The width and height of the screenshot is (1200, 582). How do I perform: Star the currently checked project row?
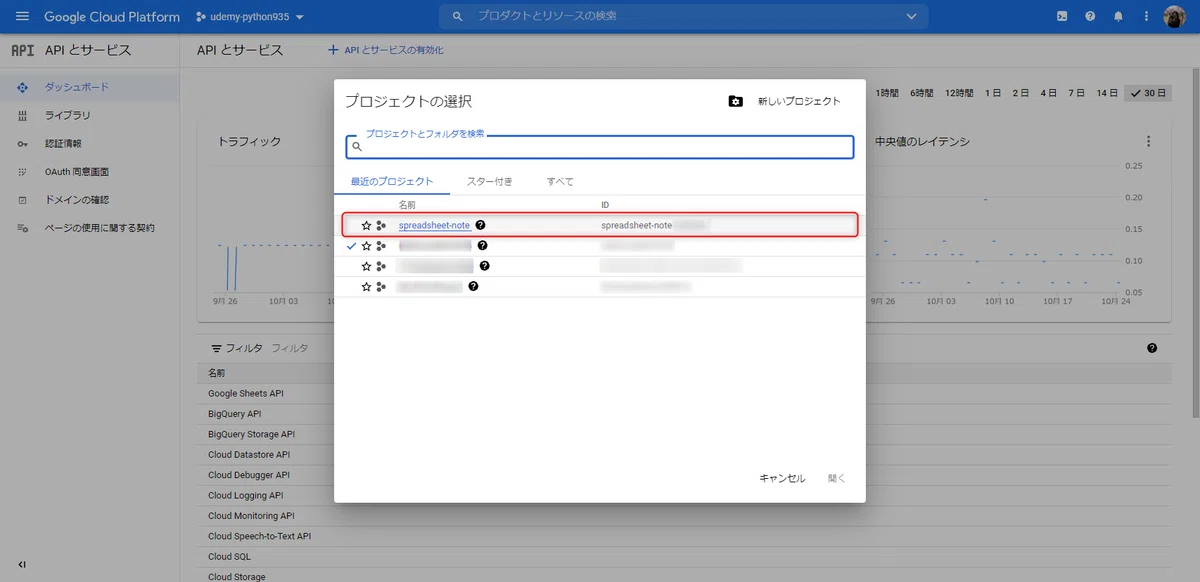point(366,246)
